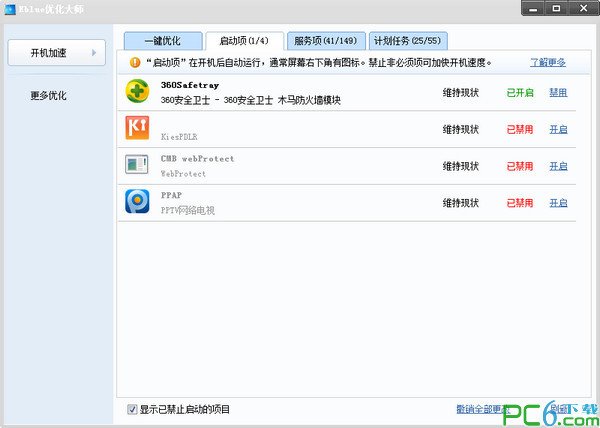This screenshot has height=428, width=600.
Task: Click 禁用 link for 360Safetray
Action: point(558,93)
